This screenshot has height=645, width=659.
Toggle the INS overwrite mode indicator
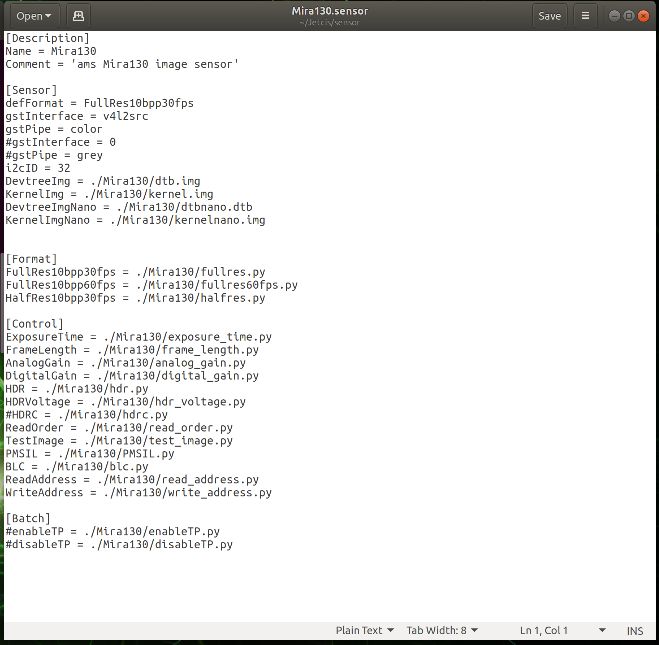(x=635, y=631)
